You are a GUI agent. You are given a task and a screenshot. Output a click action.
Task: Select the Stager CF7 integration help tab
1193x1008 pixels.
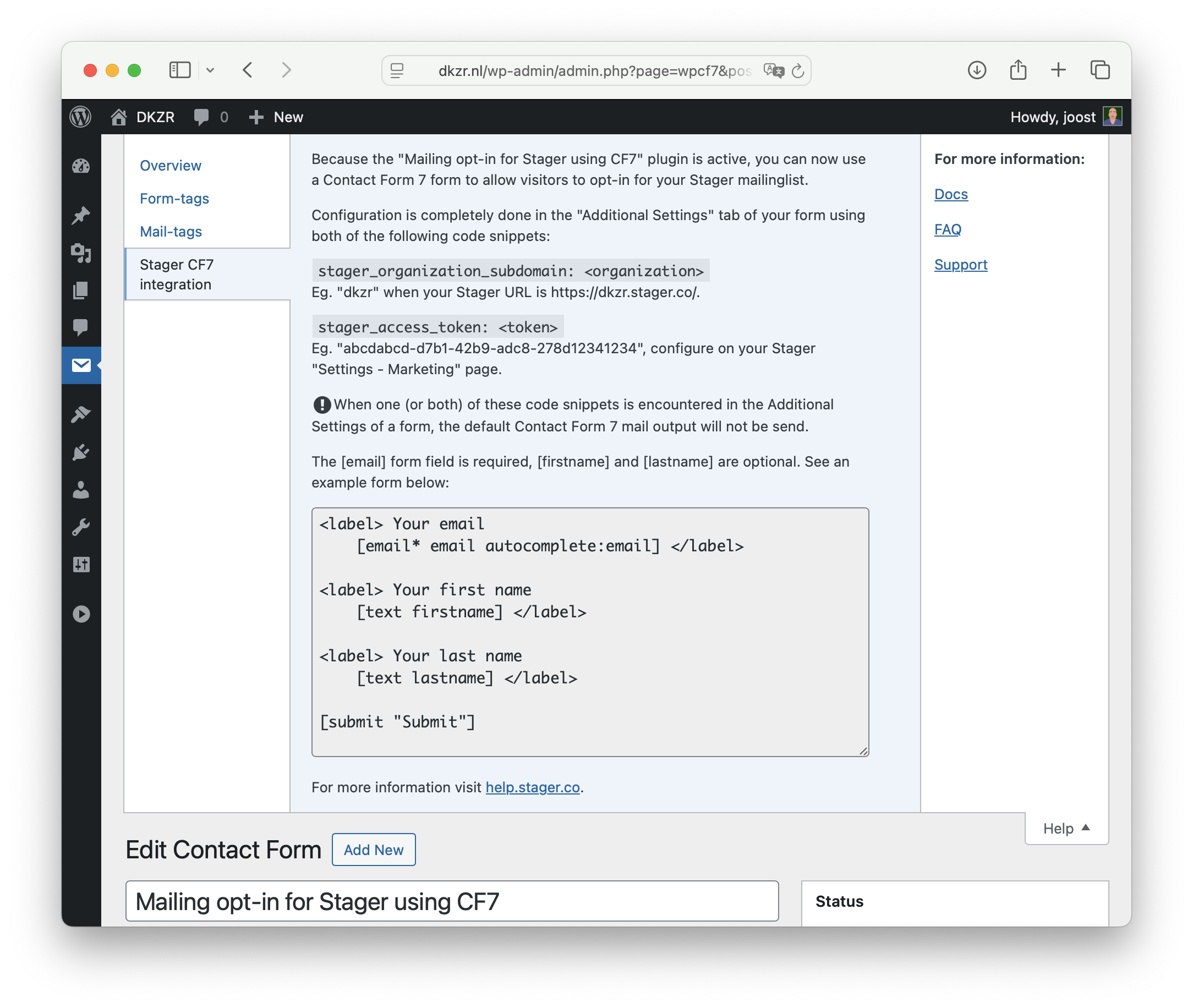click(x=207, y=275)
